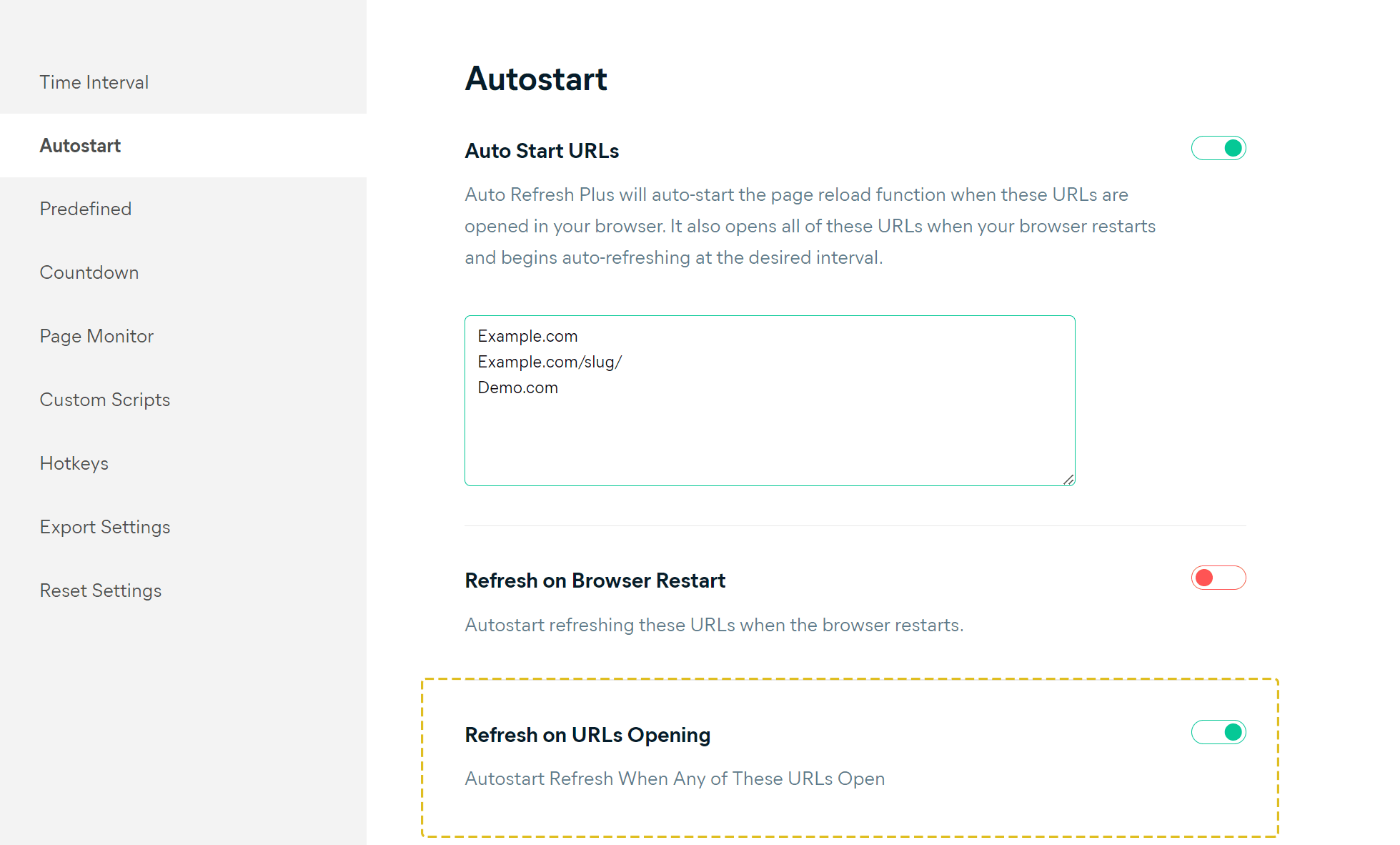Open Export Settings page
The image size is (1400, 845).
pyautogui.click(x=105, y=527)
